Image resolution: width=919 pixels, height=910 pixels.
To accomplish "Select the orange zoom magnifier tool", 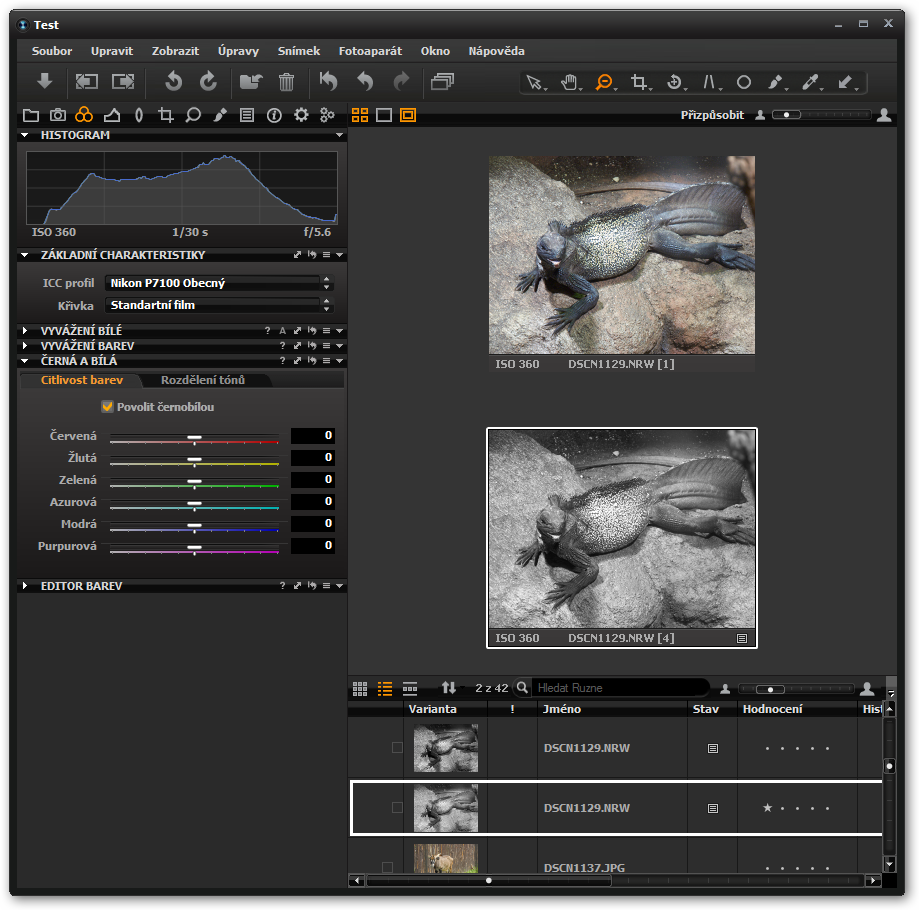I will [x=604, y=82].
